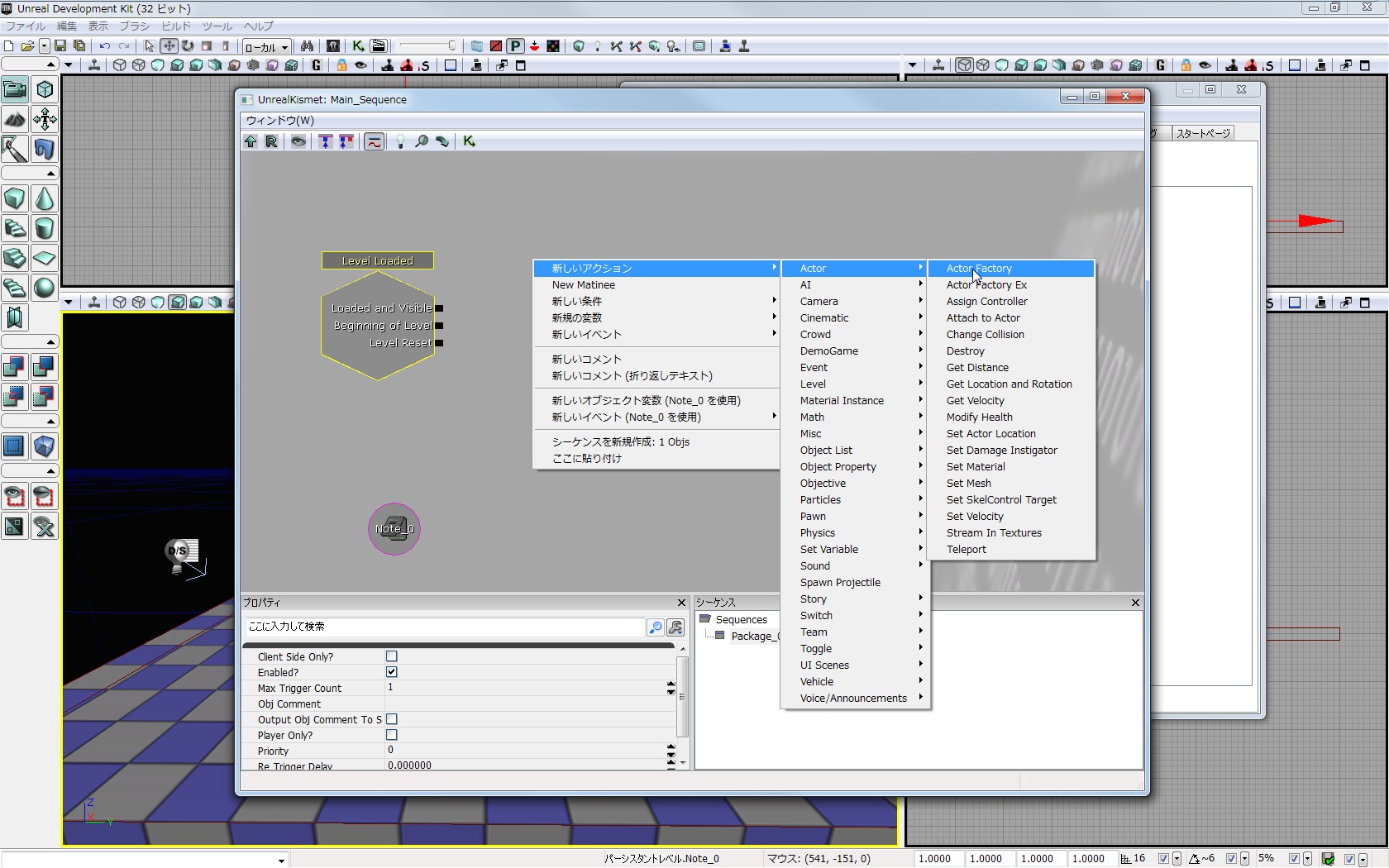Image resolution: width=1389 pixels, height=868 pixels.
Task: Open the ローカル coordinate system dropdown
Action: 266,47
